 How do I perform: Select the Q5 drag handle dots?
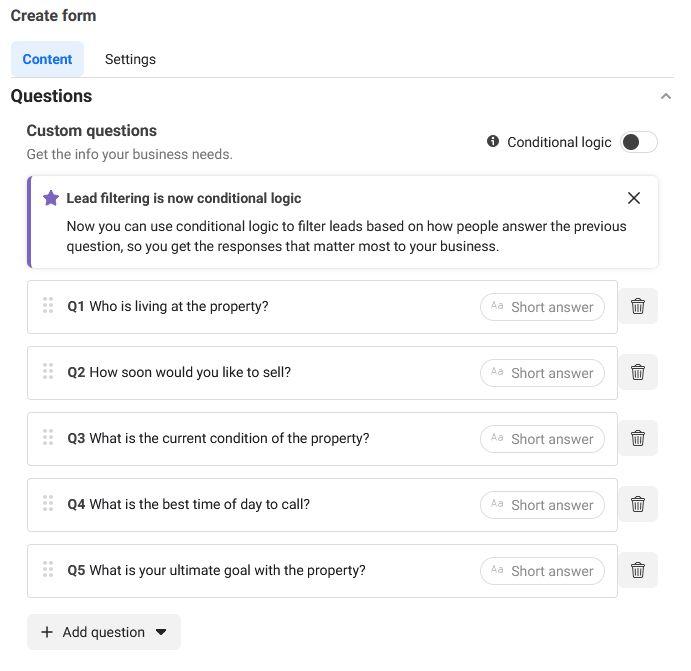48,569
